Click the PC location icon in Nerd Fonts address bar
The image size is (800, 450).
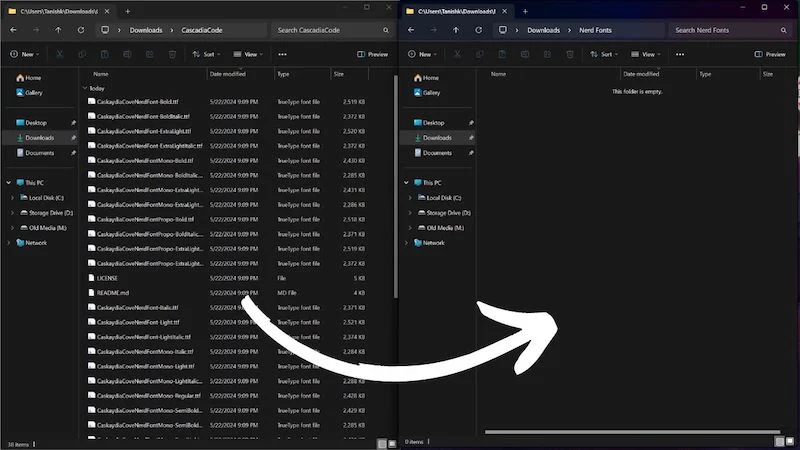[x=503, y=30]
